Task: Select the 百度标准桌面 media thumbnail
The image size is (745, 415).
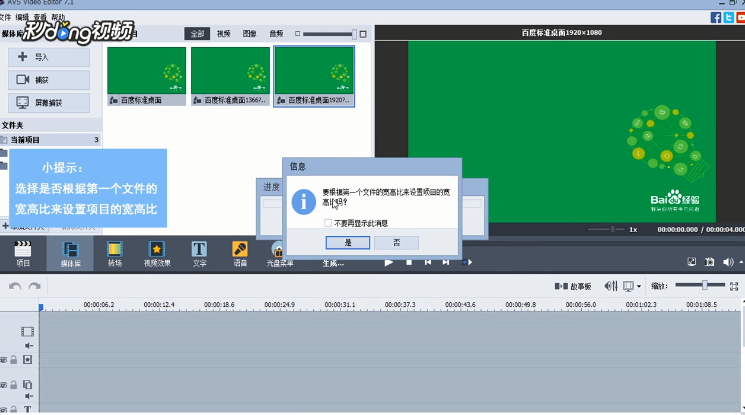Action: tap(146, 76)
